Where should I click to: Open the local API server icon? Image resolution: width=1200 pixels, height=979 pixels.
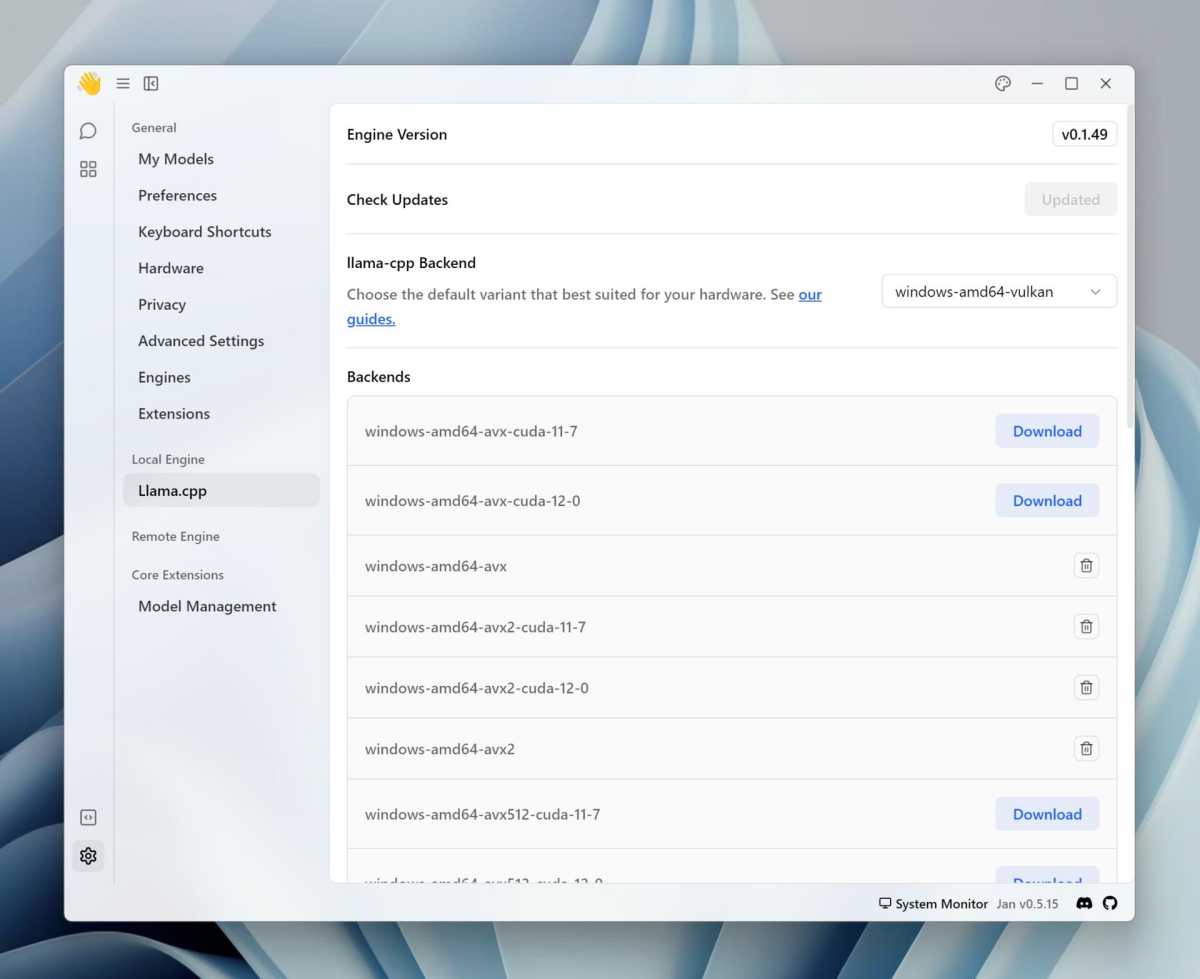pos(88,817)
